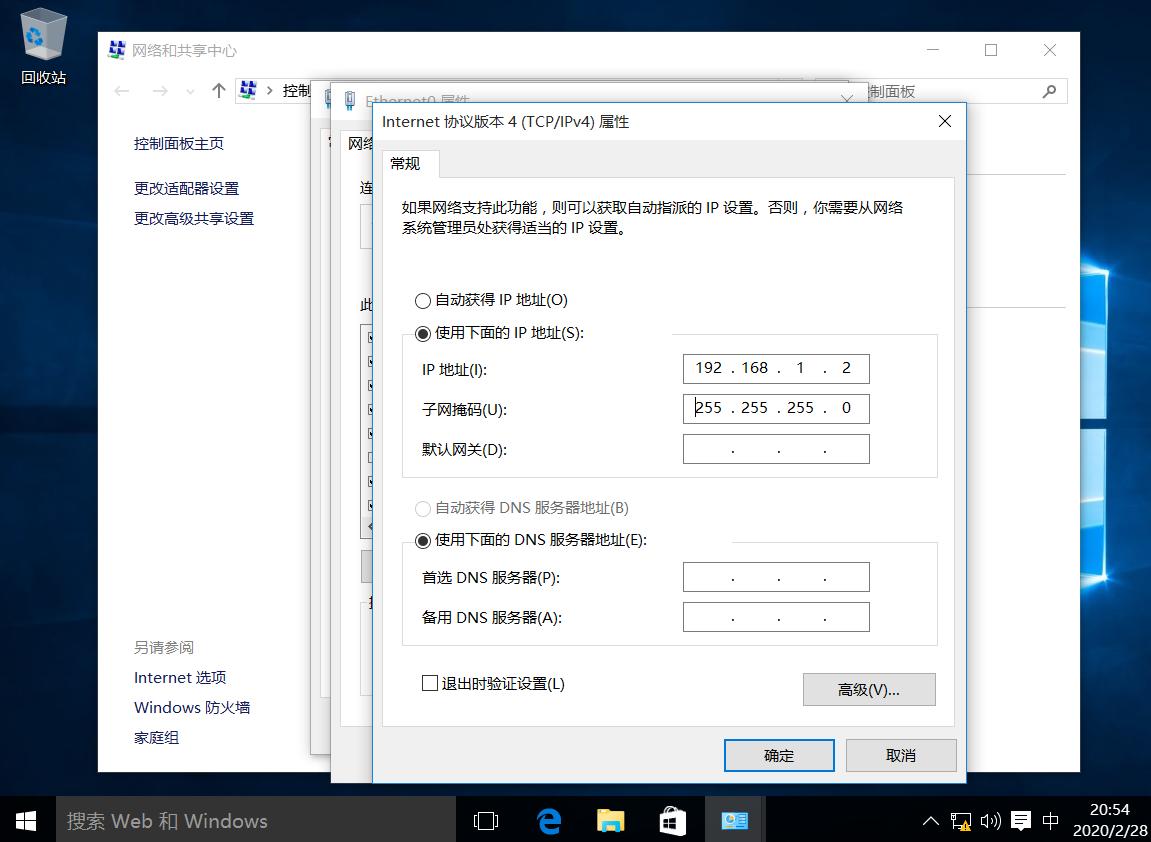The height and width of the screenshot is (842, 1151).
Task: Open the Action Center notification icon
Action: coord(1021,820)
